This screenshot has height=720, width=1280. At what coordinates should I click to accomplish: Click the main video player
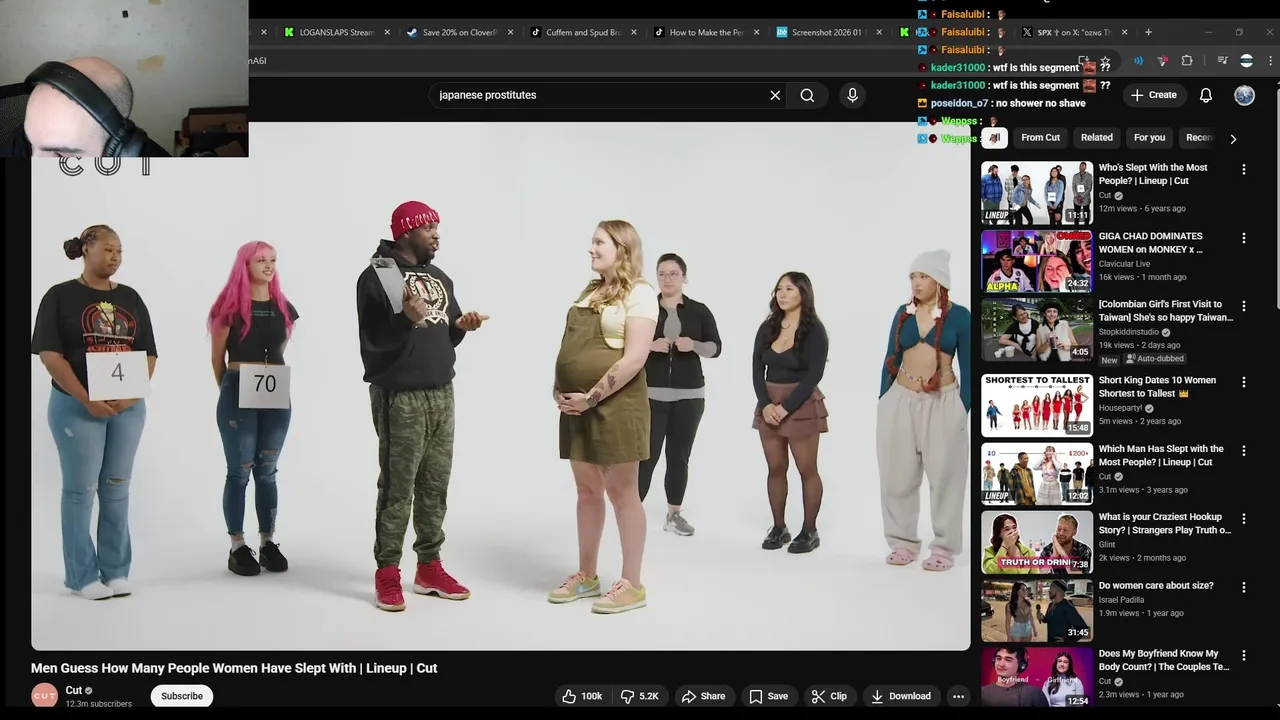(500, 386)
